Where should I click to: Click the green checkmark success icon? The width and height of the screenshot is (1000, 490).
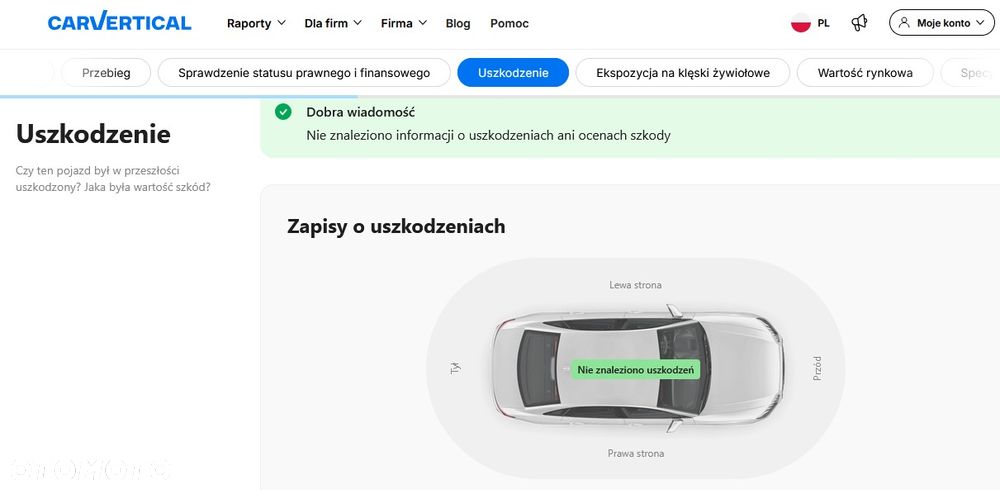point(283,112)
